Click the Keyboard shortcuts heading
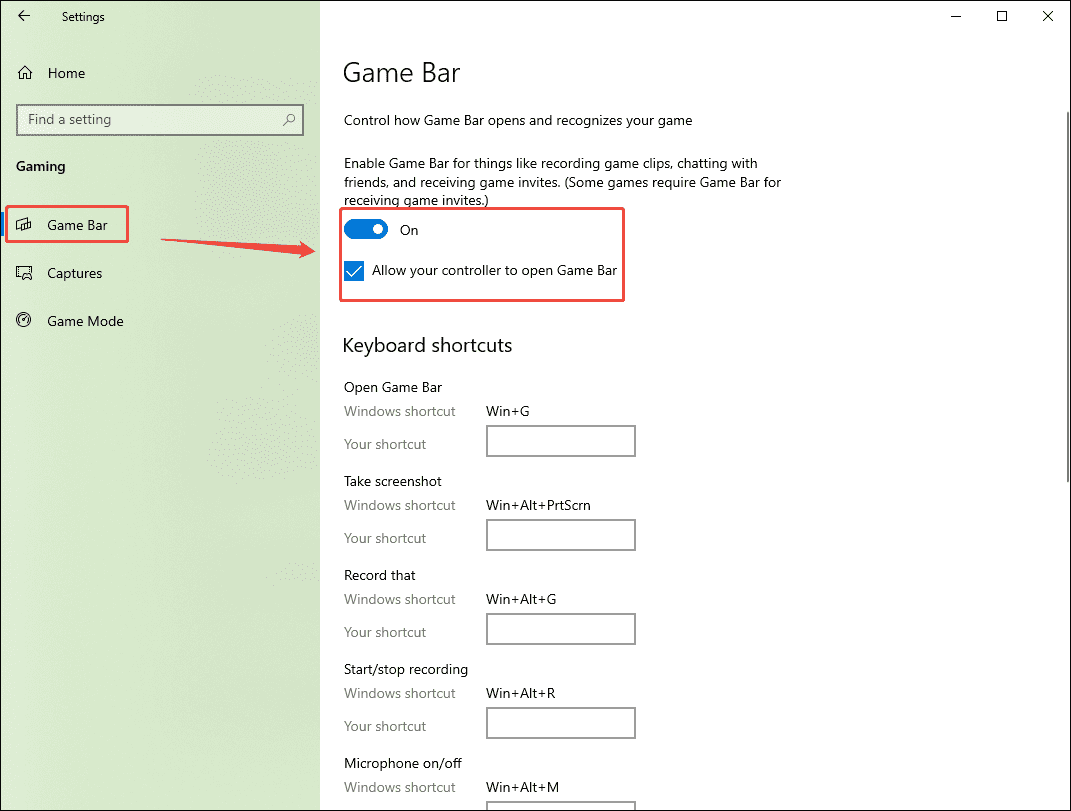 [428, 346]
